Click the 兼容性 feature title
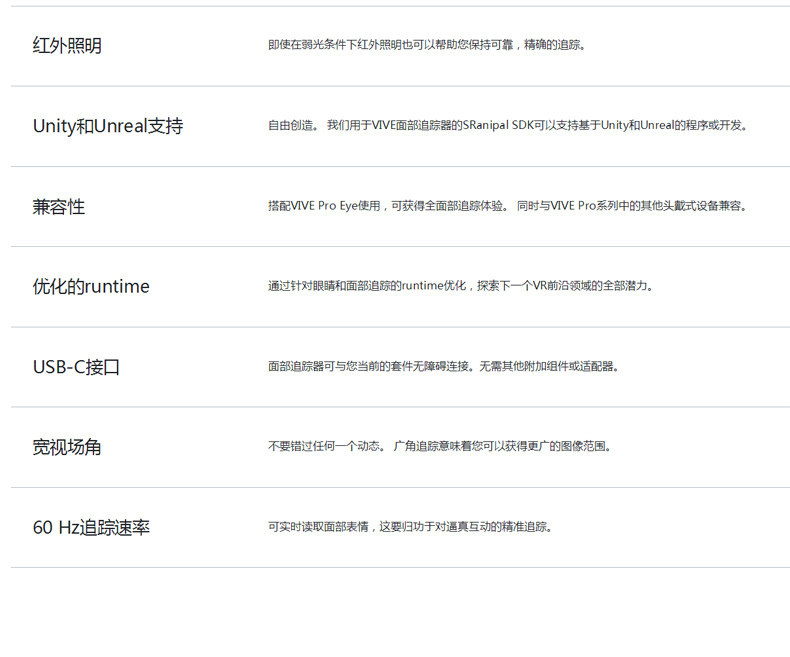 point(59,207)
